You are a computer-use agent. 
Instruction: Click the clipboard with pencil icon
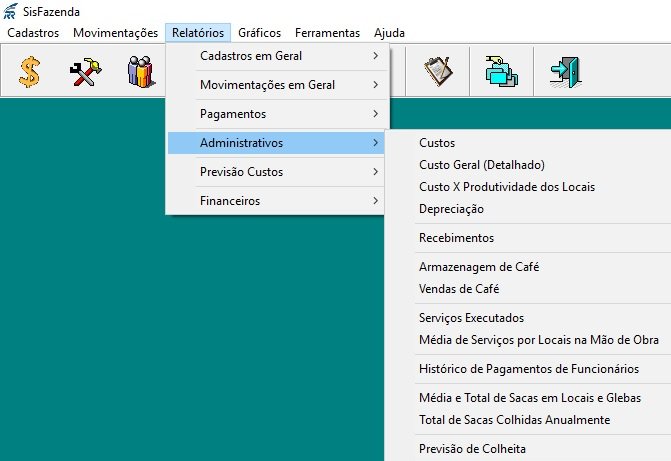pyautogui.click(x=438, y=72)
